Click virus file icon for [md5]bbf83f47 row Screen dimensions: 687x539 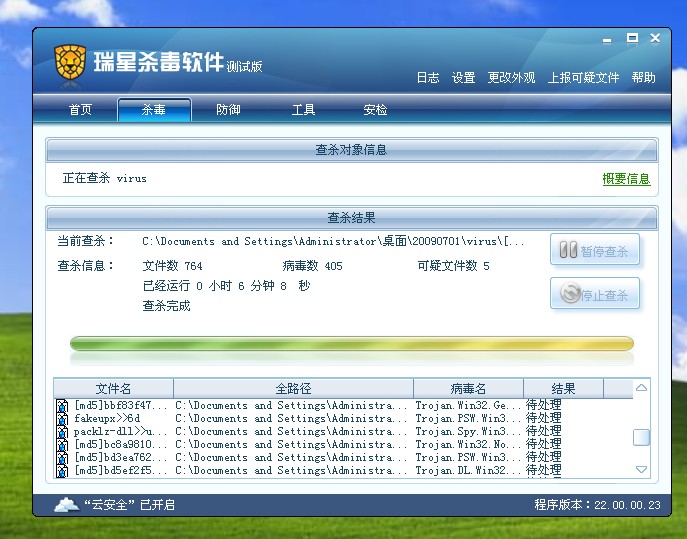(x=62, y=406)
